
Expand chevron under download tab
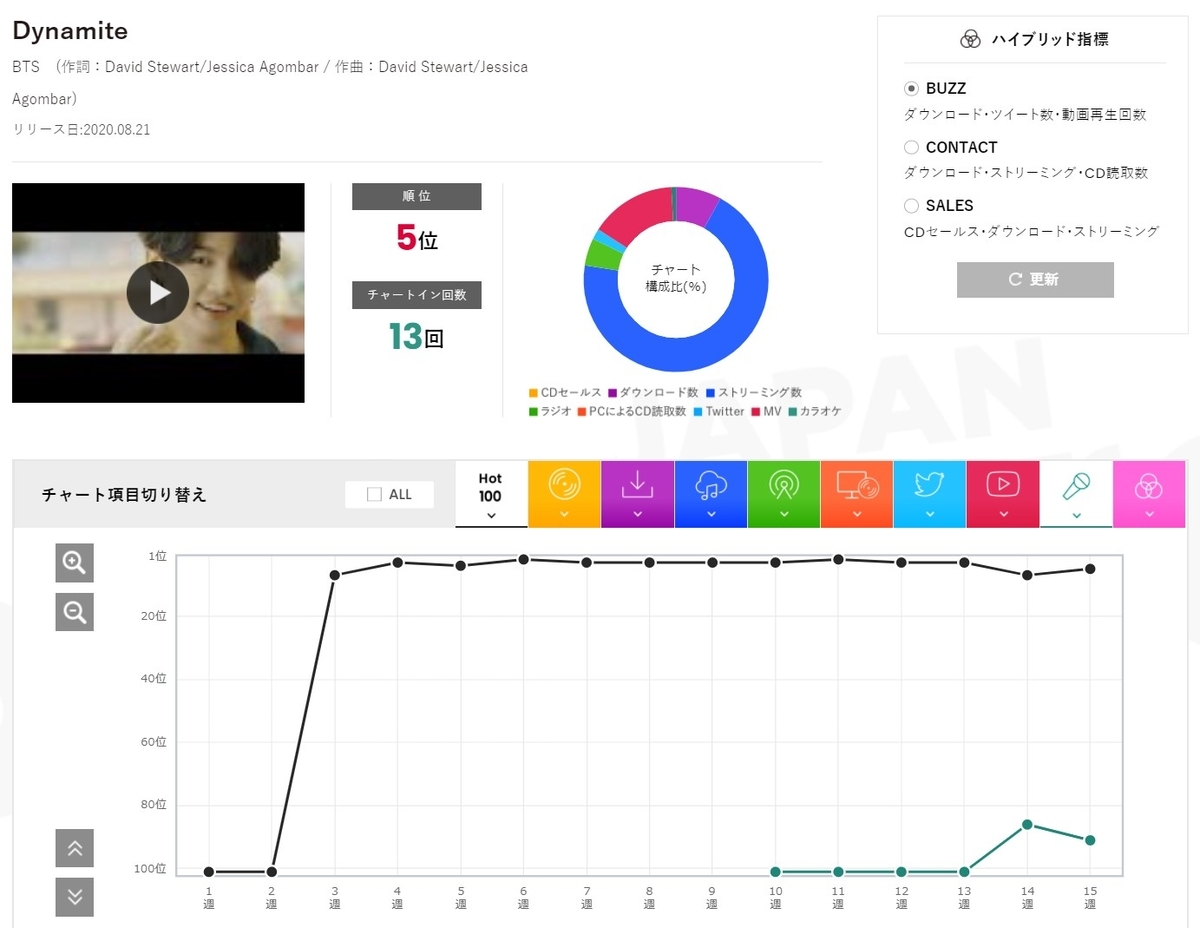click(x=638, y=516)
